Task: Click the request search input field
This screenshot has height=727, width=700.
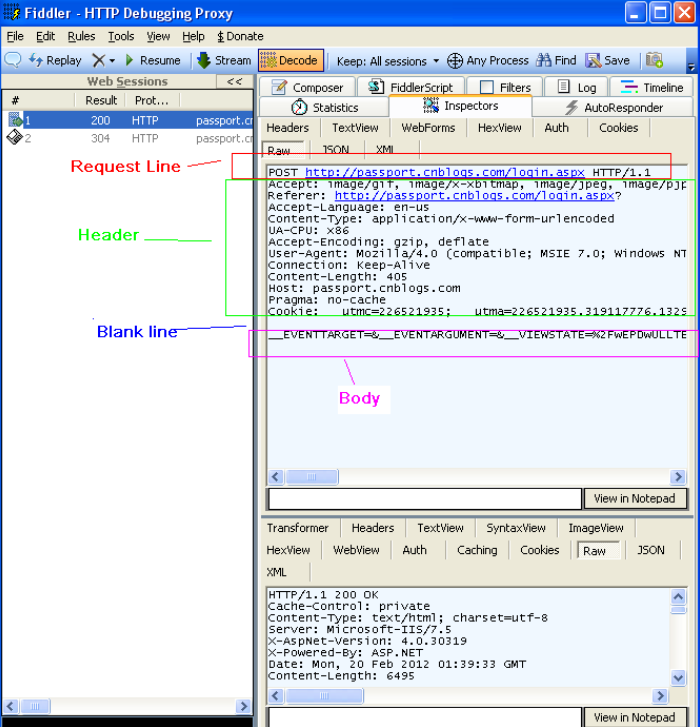Action: click(x=425, y=499)
